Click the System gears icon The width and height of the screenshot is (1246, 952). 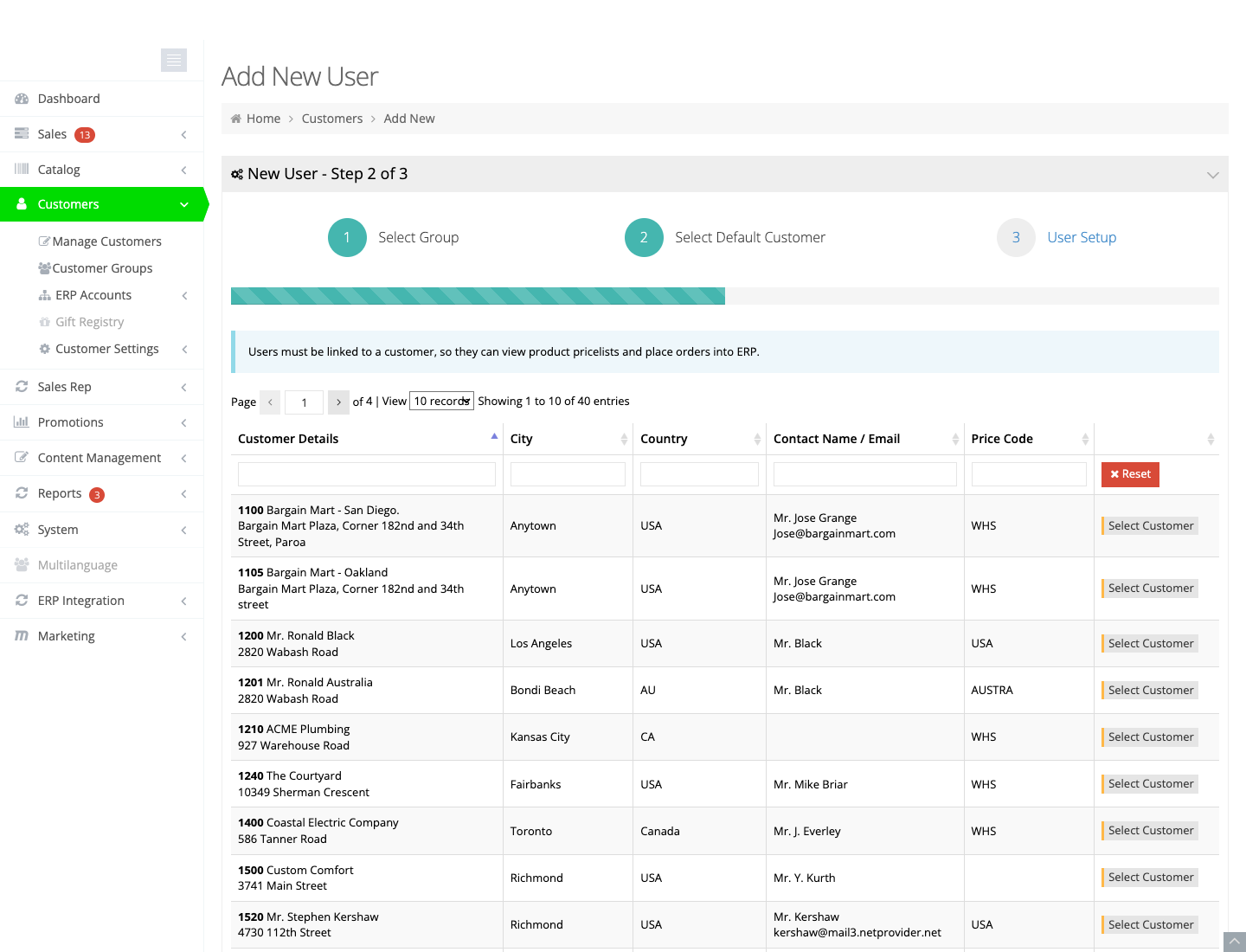tap(22, 530)
